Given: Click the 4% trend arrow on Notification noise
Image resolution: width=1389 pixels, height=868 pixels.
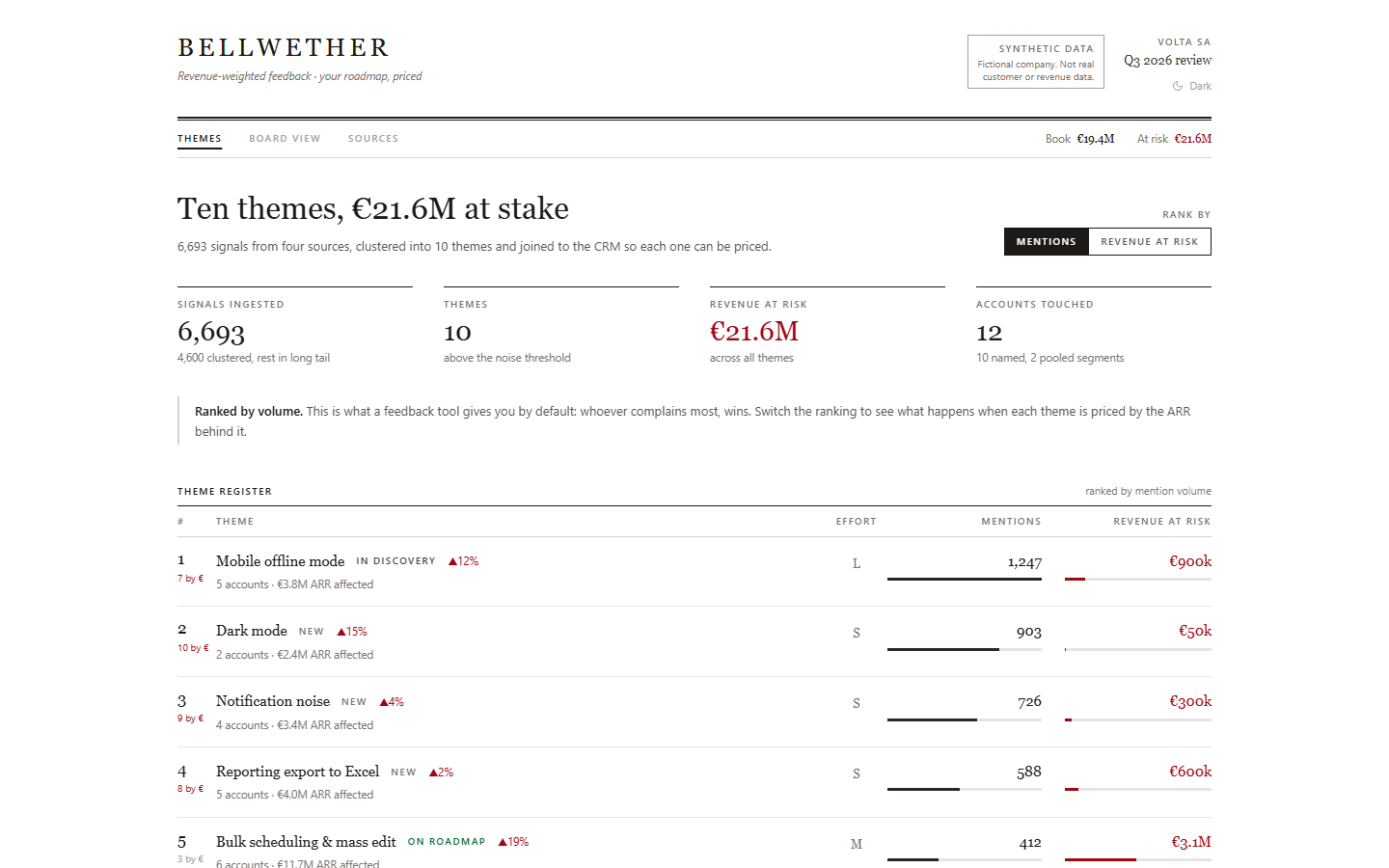Looking at the screenshot, I should pos(384,702).
